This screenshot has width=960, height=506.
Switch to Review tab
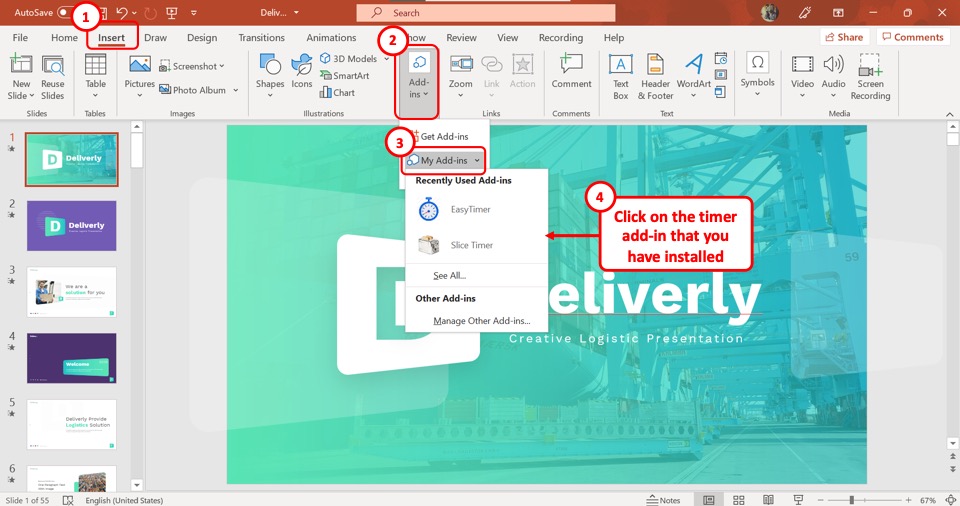(461, 37)
